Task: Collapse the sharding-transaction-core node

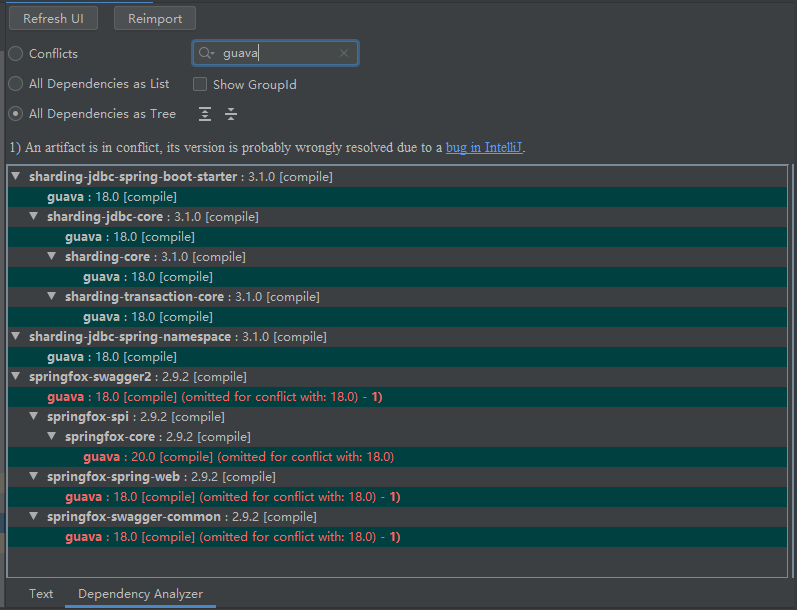Action: point(52,296)
